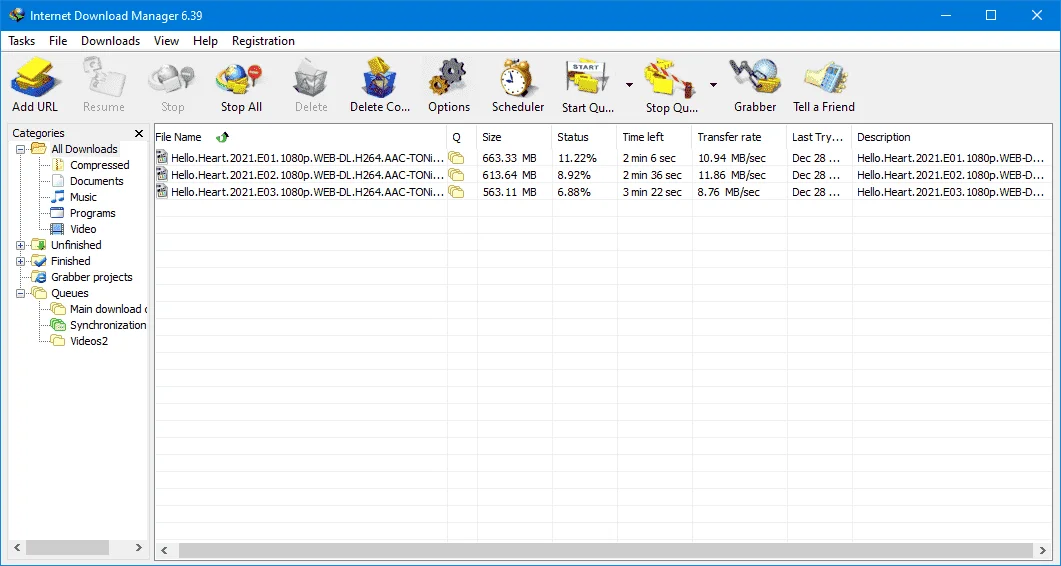This screenshot has height=566, width=1061.
Task: Open the View menu
Action: click(166, 41)
